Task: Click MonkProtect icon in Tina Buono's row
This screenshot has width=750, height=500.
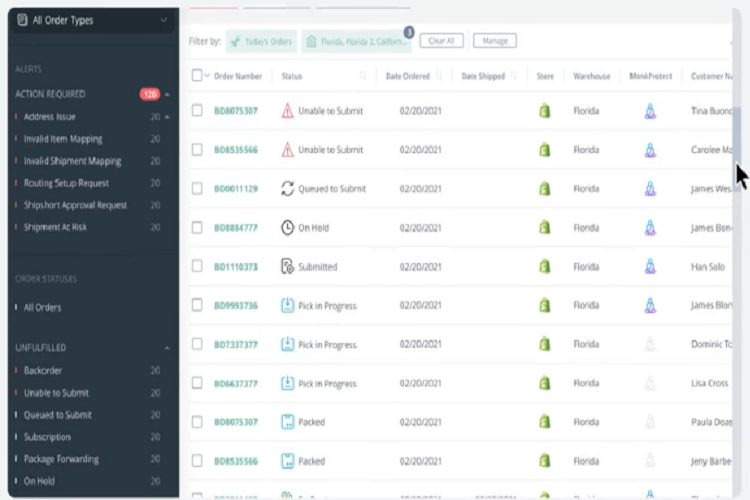Action: click(x=650, y=111)
